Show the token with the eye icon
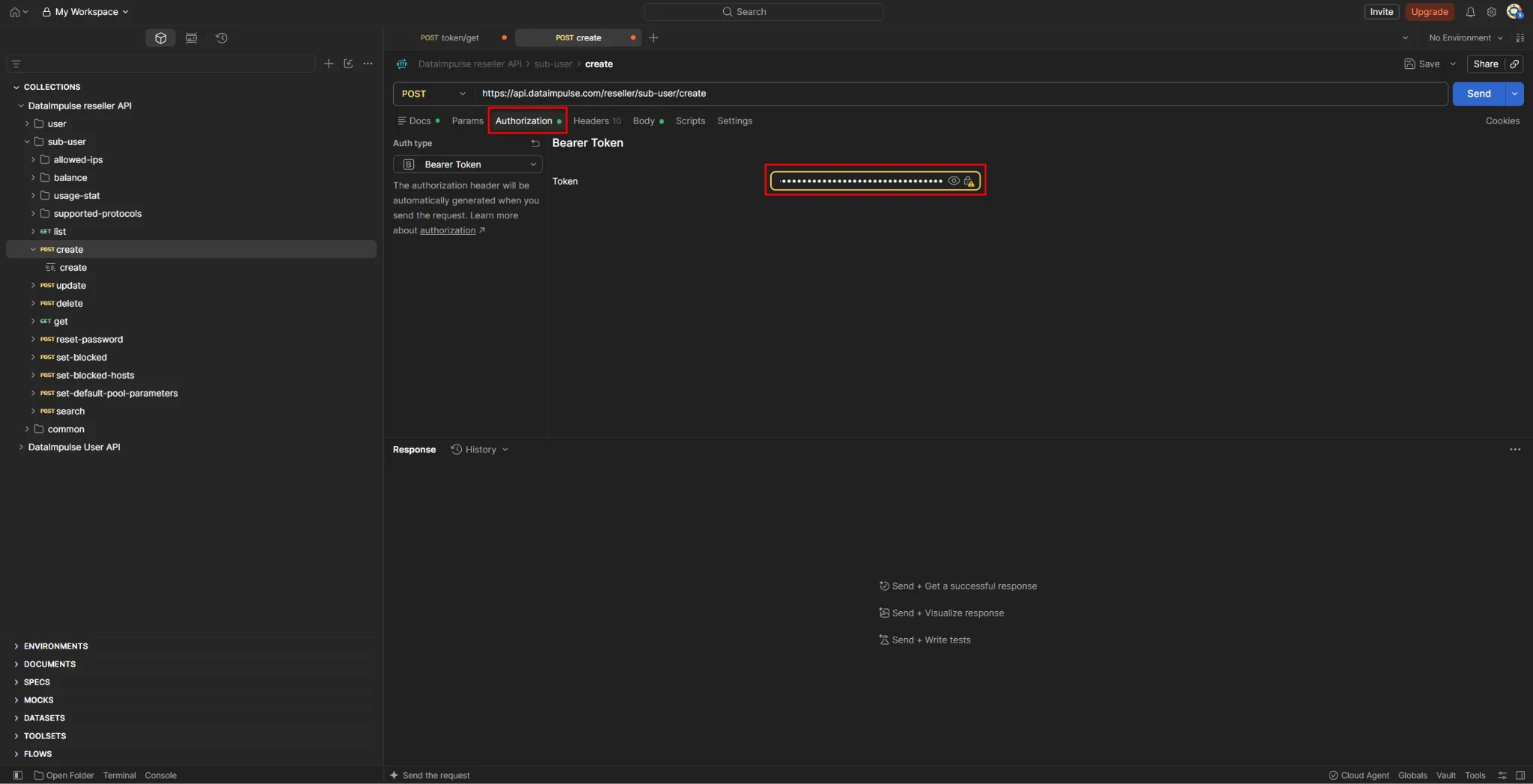Image resolution: width=1533 pixels, height=784 pixels. 954,181
